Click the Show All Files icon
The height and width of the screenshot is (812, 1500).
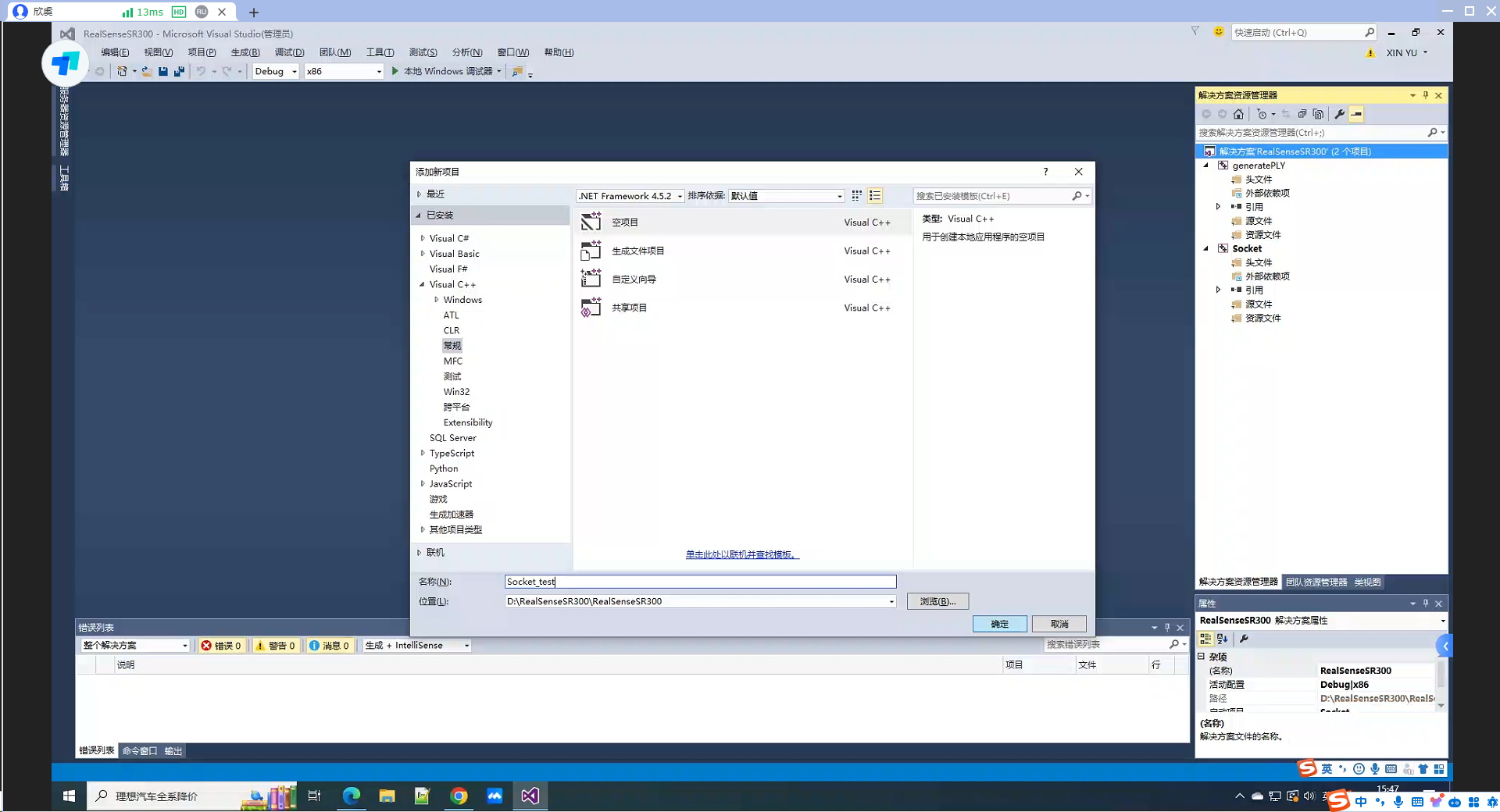tap(1319, 114)
